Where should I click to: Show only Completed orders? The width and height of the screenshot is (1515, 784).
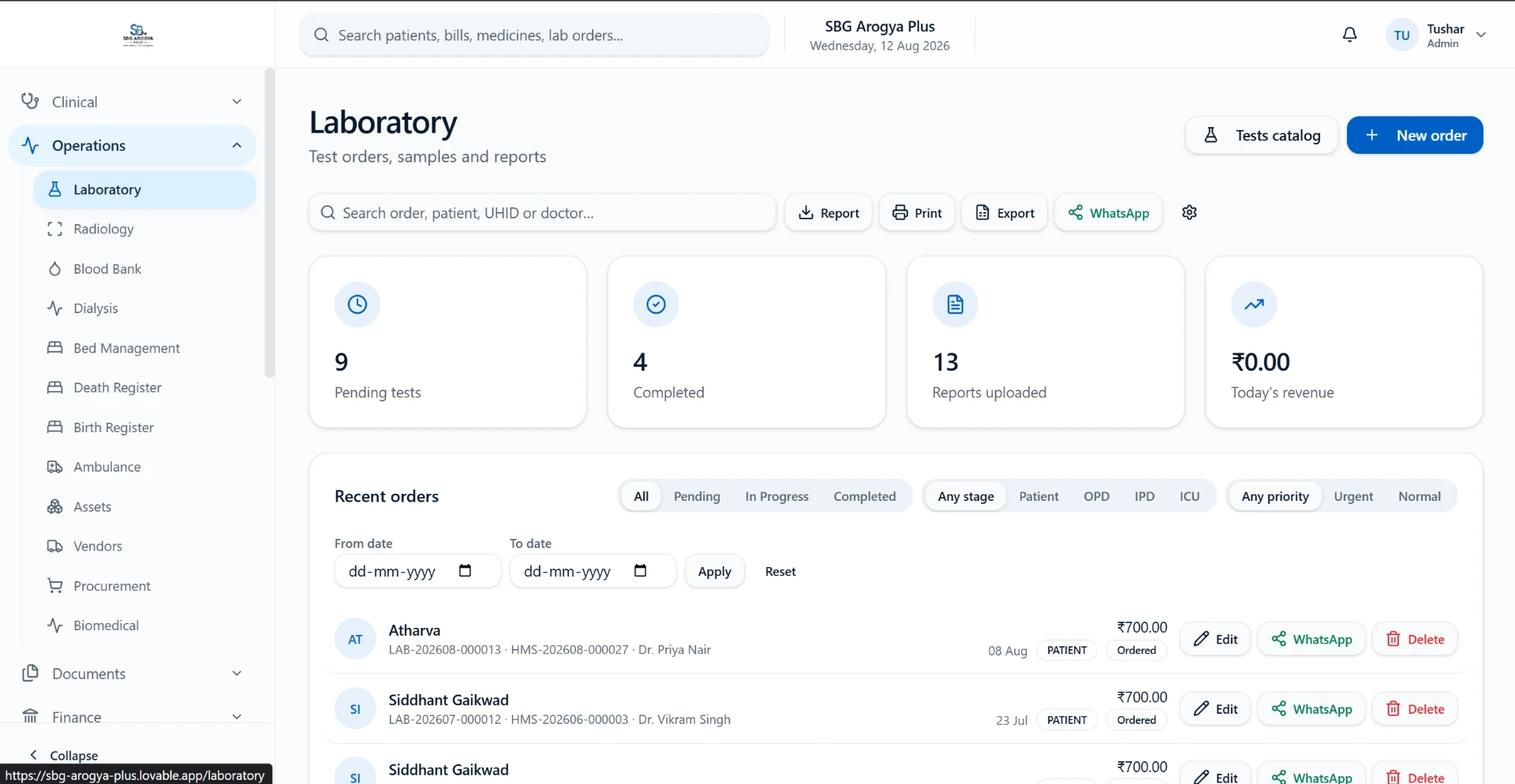coord(864,496)
